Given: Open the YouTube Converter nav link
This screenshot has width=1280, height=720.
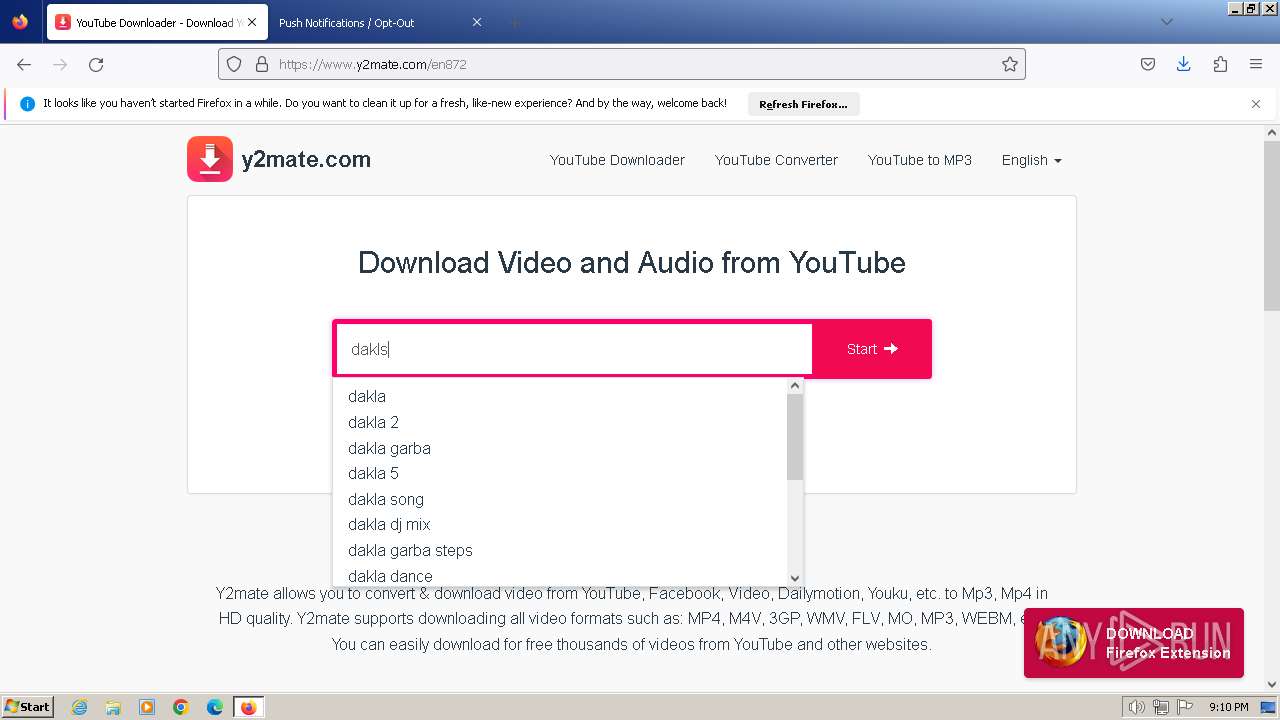Looking at the screenshot, I should point(776,160).
